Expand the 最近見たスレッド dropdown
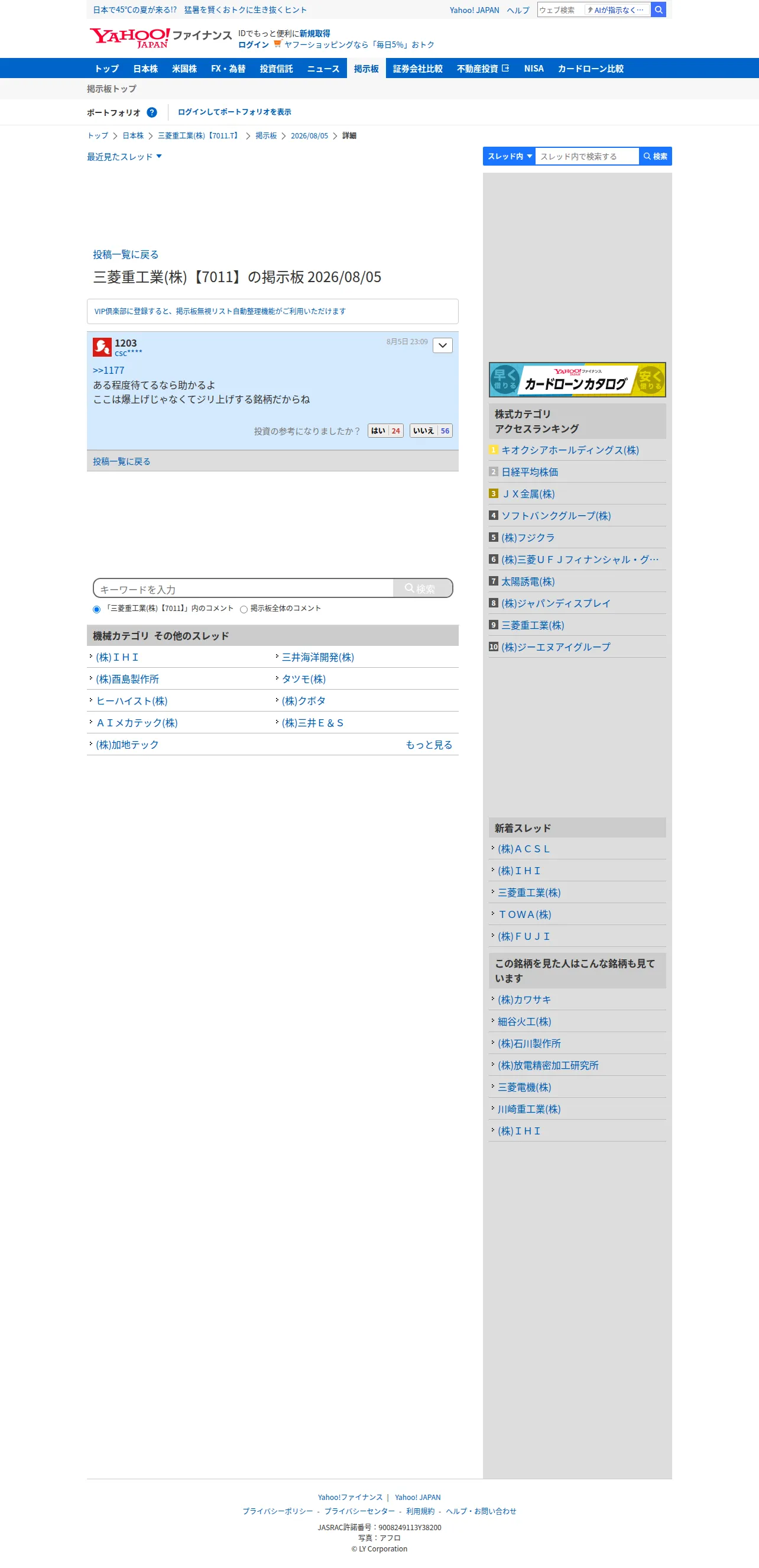Viewport: 759px width, 1568px height. tap(124, 157)
